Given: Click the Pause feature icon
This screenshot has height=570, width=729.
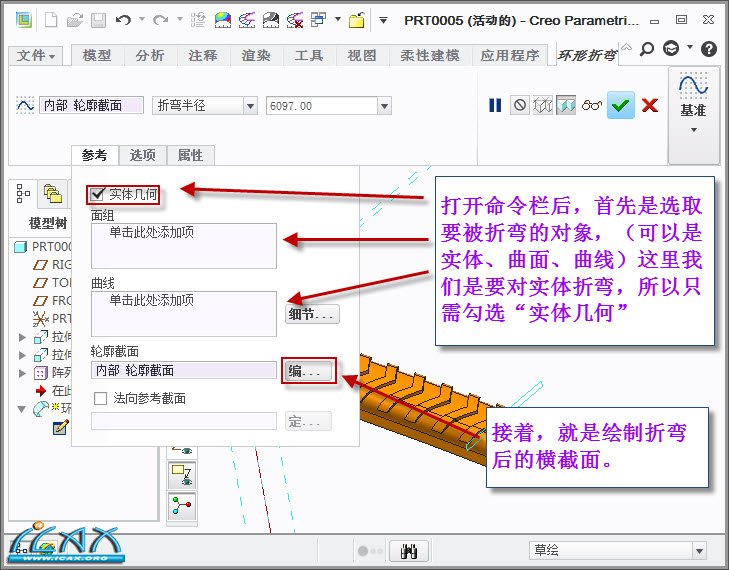Looking at the screenshot, I should coord(495,105).
